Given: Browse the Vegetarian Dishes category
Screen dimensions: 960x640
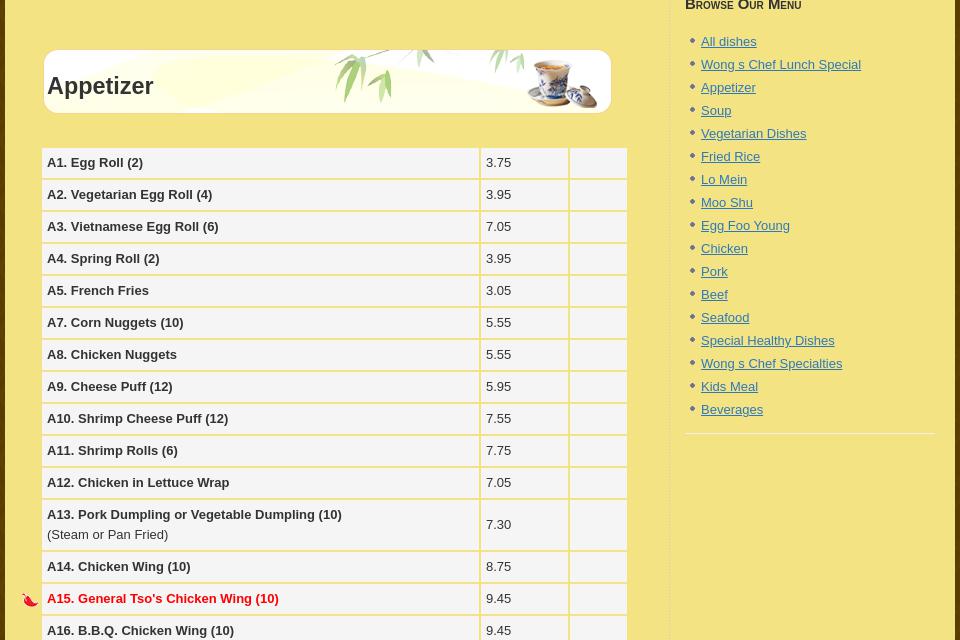Looking at the screenshot, I should click(x=753, y=134).
